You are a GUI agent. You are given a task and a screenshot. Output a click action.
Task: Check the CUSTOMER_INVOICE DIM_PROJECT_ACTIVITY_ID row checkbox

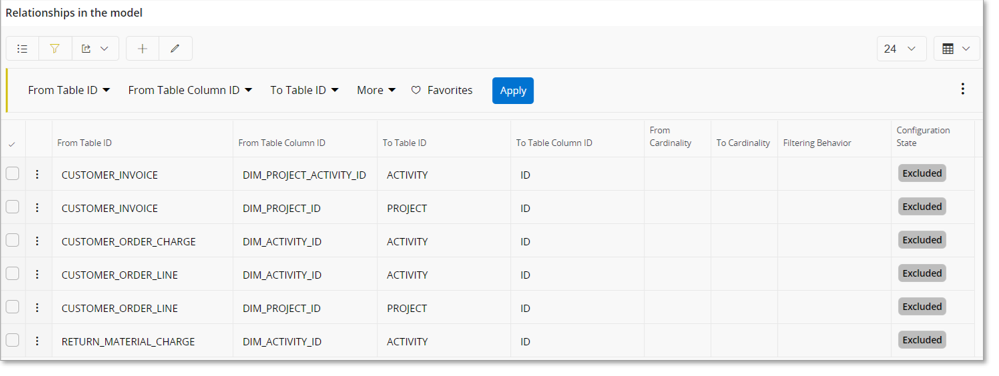tap(13, 173)
